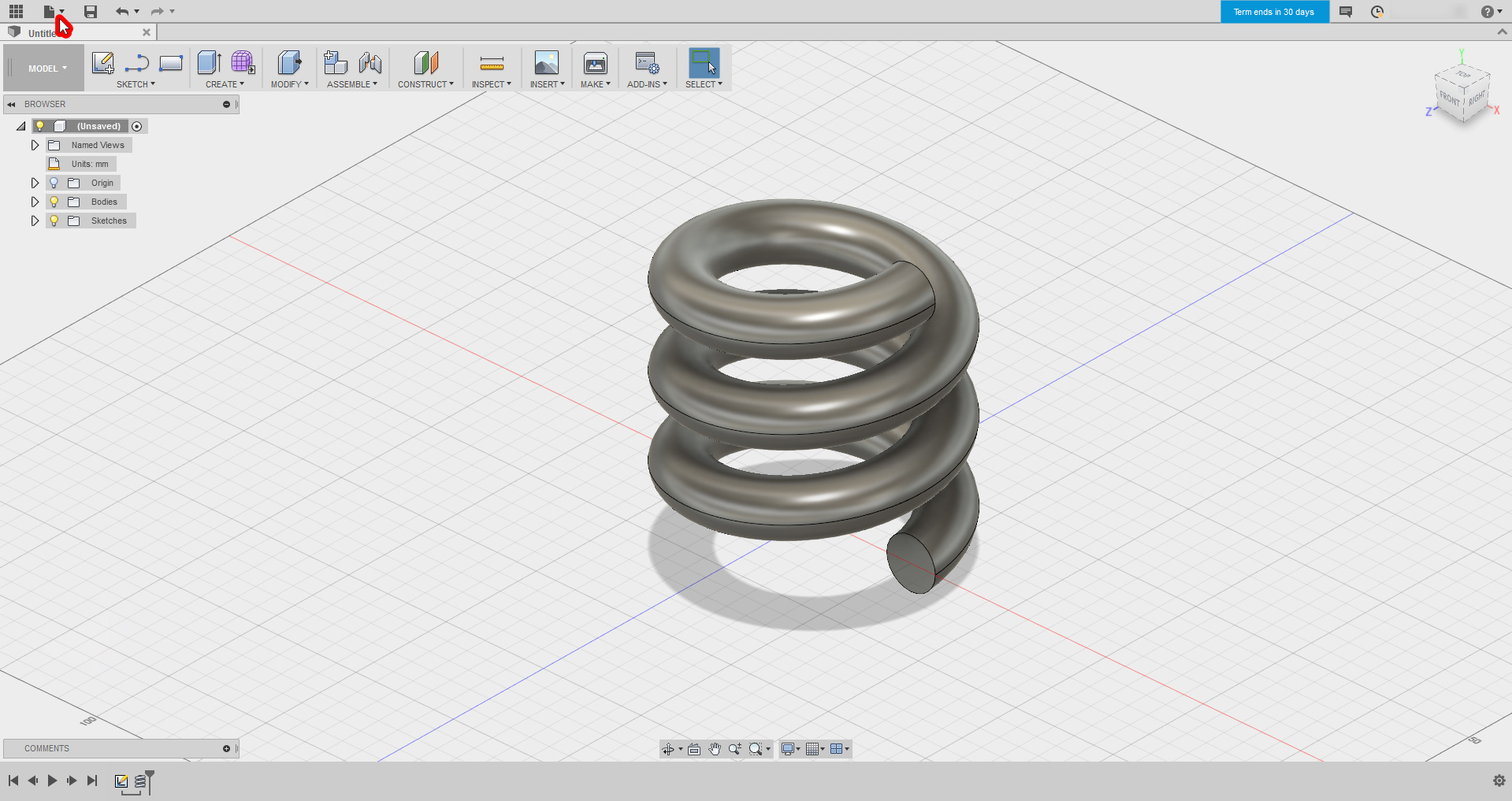Open the ADD-INS menu
Viewport: 1512px width, 801px height.
647,84
